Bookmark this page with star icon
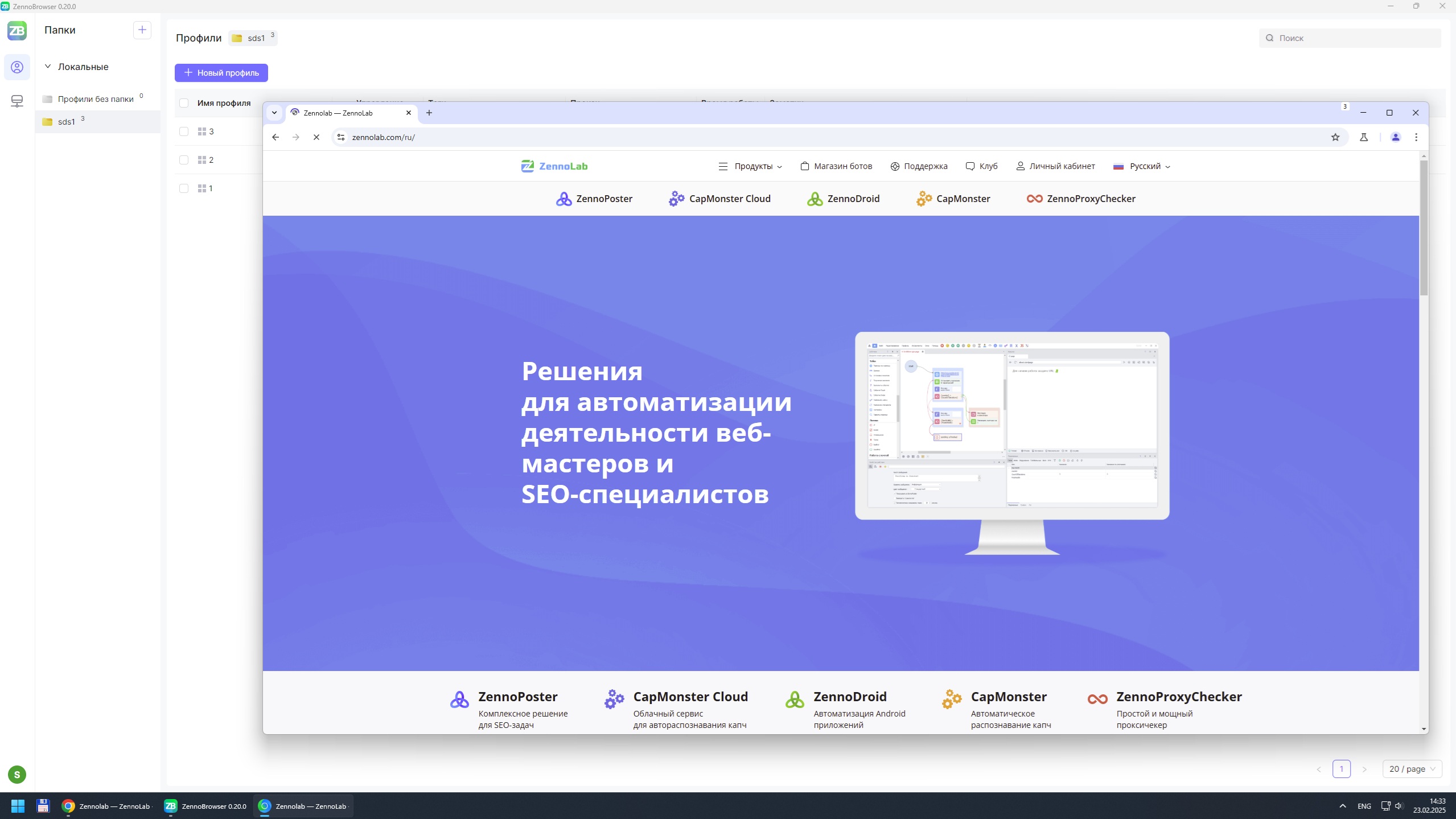The image size is (1456, 819). 1335,137
